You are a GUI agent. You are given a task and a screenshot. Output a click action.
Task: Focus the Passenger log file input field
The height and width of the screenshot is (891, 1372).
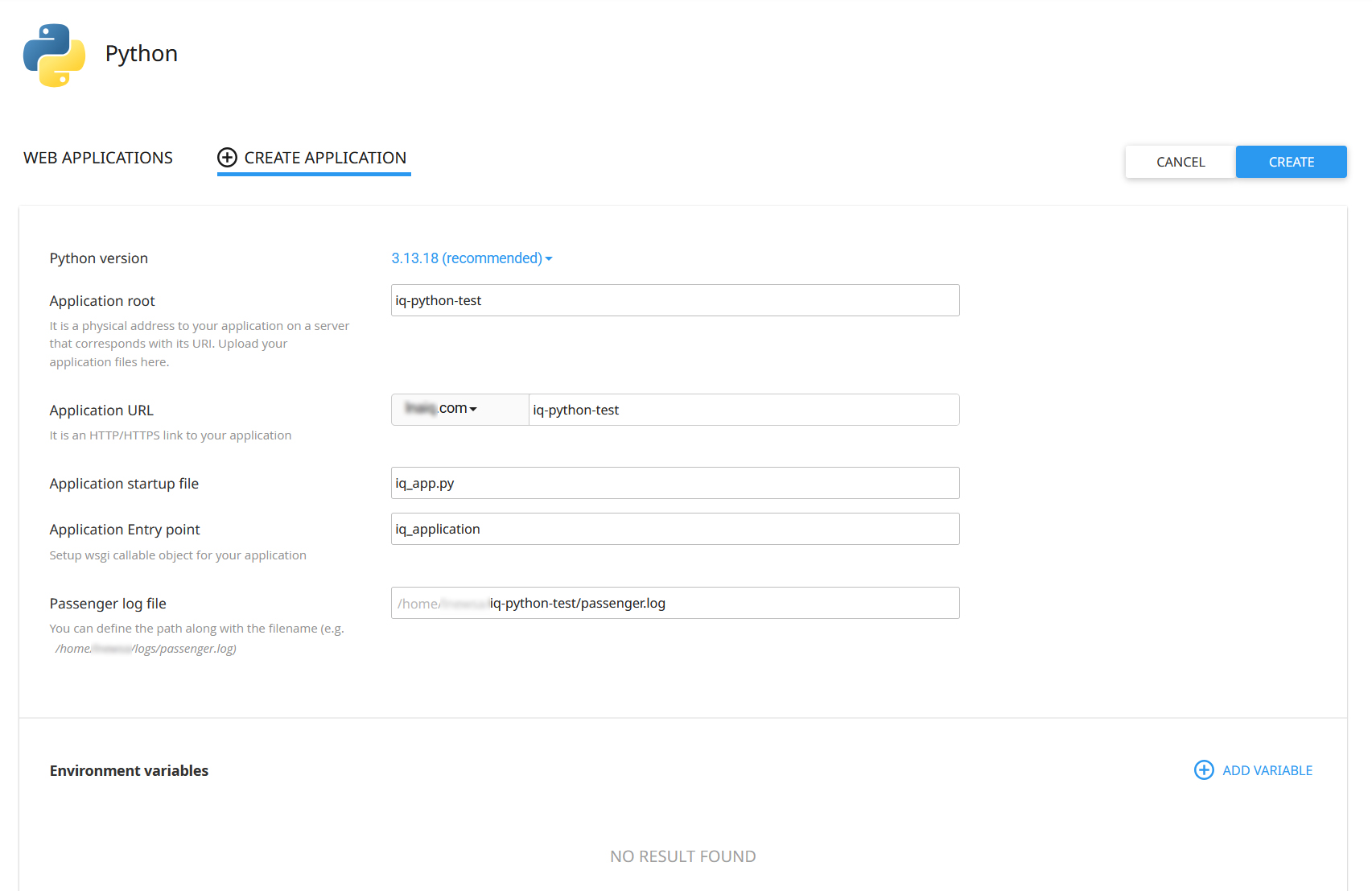click(675, 603)
